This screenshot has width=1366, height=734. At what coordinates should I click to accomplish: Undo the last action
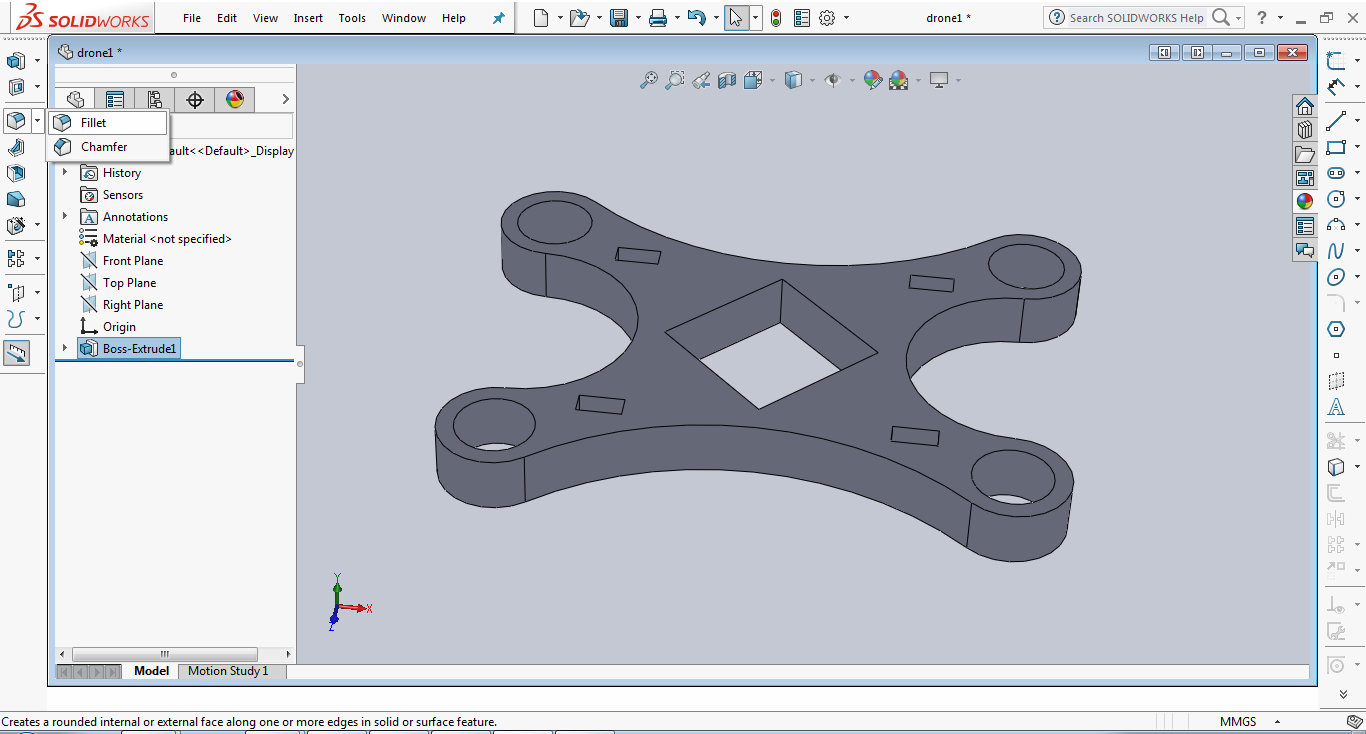pos(697,18)
